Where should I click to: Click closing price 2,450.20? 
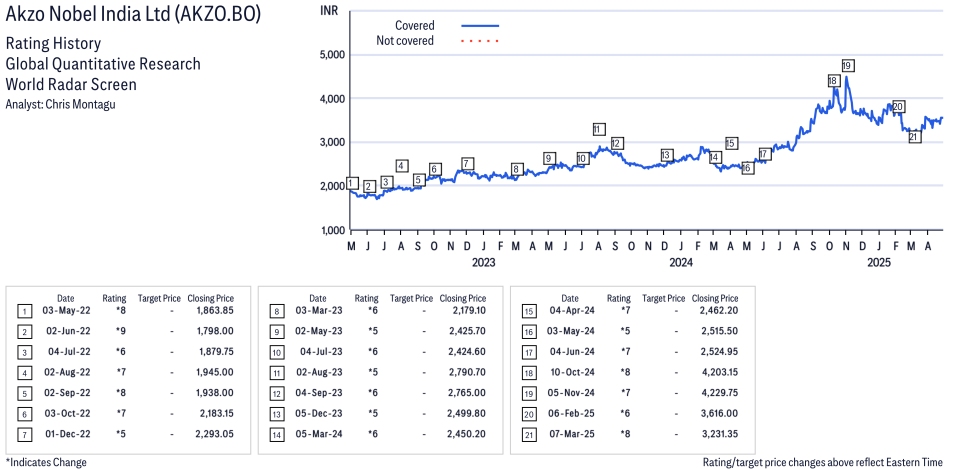(467, 434)
